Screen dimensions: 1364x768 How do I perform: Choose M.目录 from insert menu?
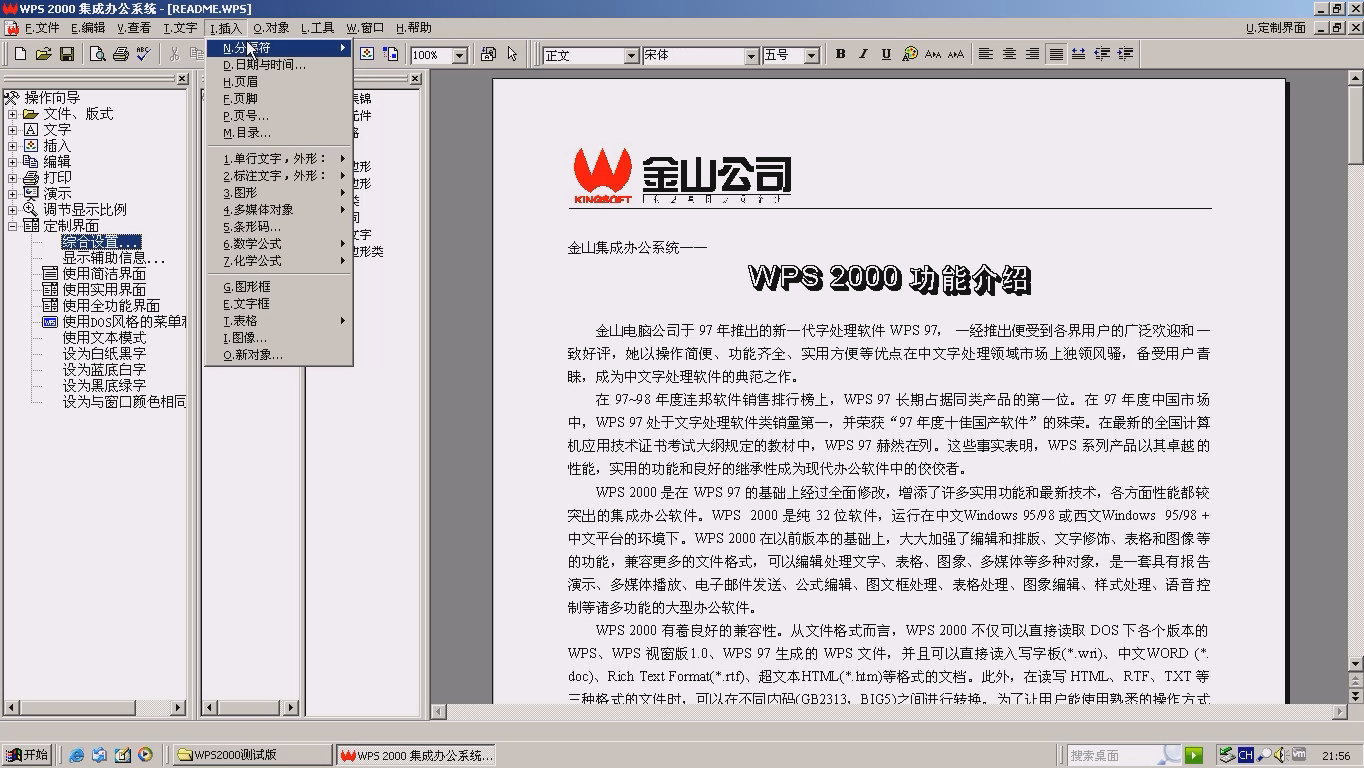point(279,133)
